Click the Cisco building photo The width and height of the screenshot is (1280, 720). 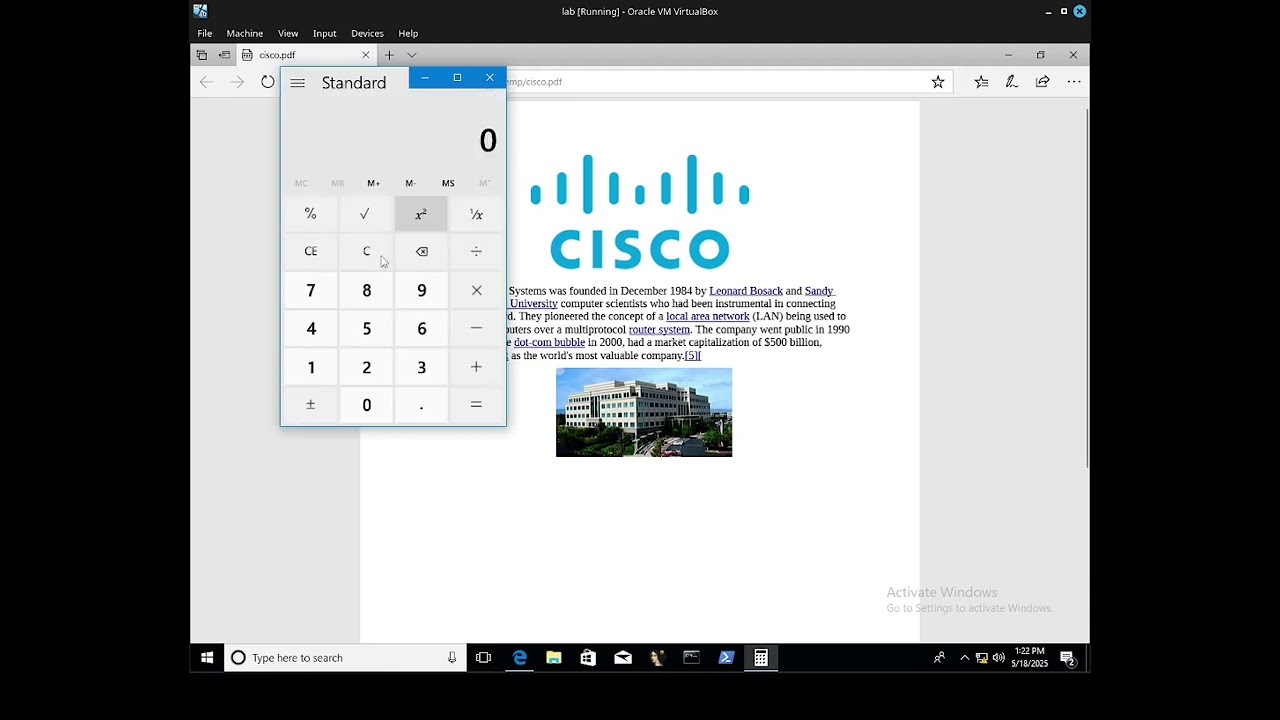click(x=644, y=412)
